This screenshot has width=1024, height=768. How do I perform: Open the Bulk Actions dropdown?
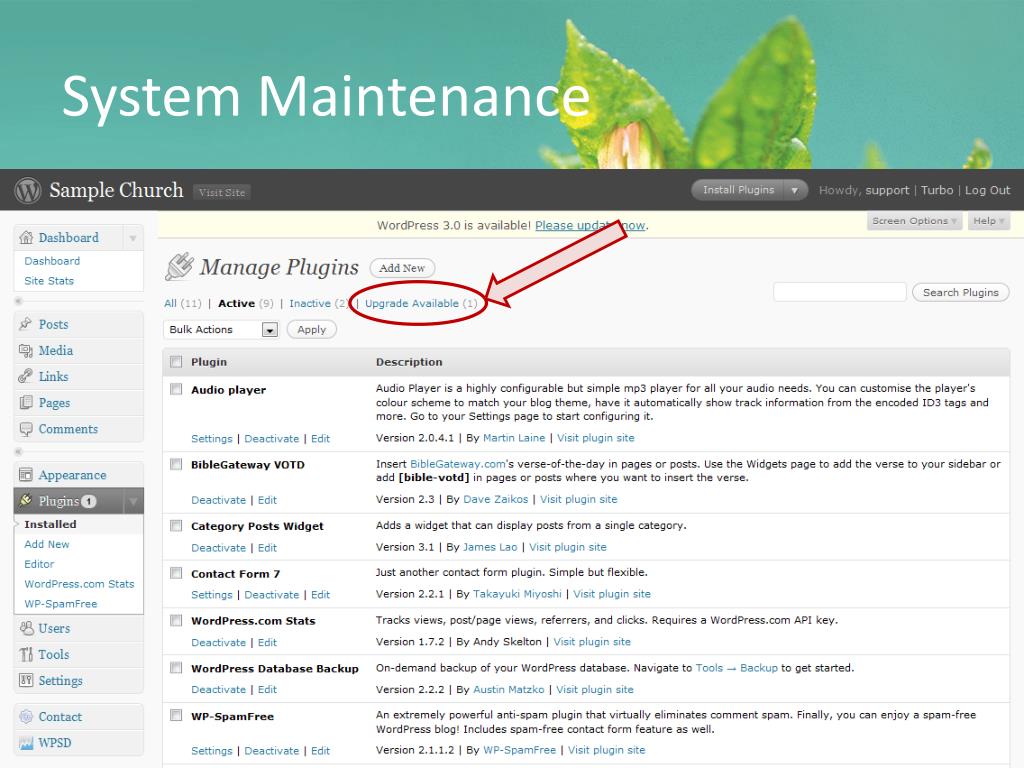coord(221,330)
